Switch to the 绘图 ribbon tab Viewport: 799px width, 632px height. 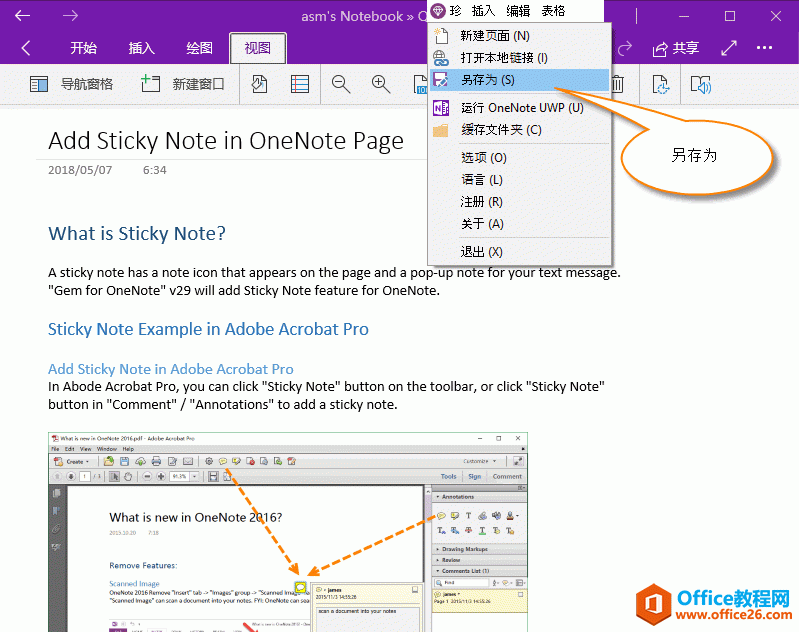[199, 48]
